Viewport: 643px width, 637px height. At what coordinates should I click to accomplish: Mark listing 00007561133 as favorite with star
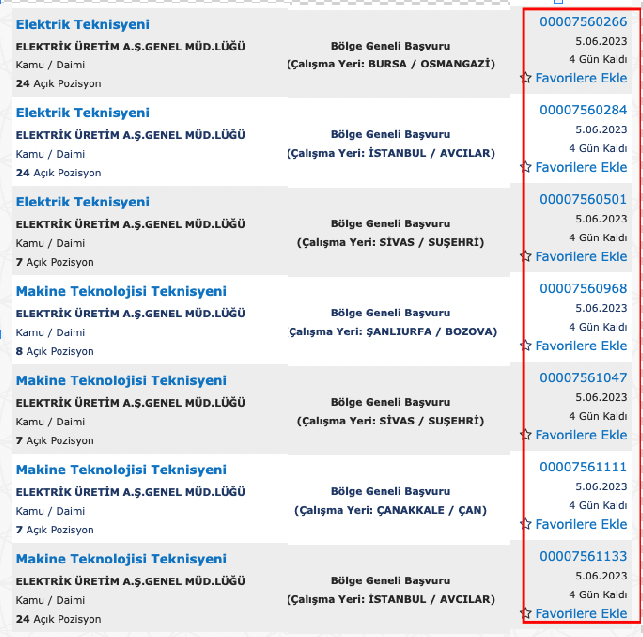click(526, 613)
